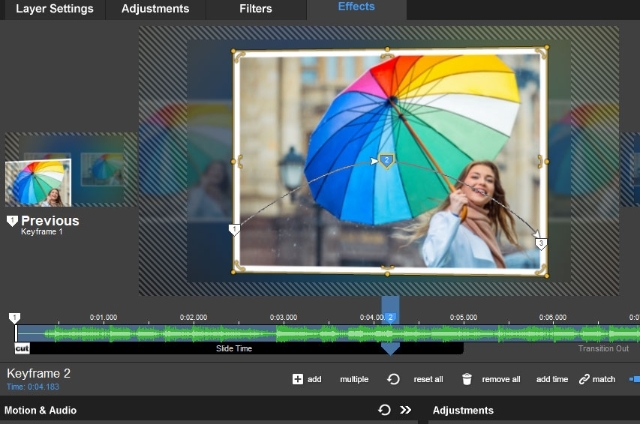640x424 pixels.
Task: Click the add keyframe plus icon
Action: click(x=297, y=379)
